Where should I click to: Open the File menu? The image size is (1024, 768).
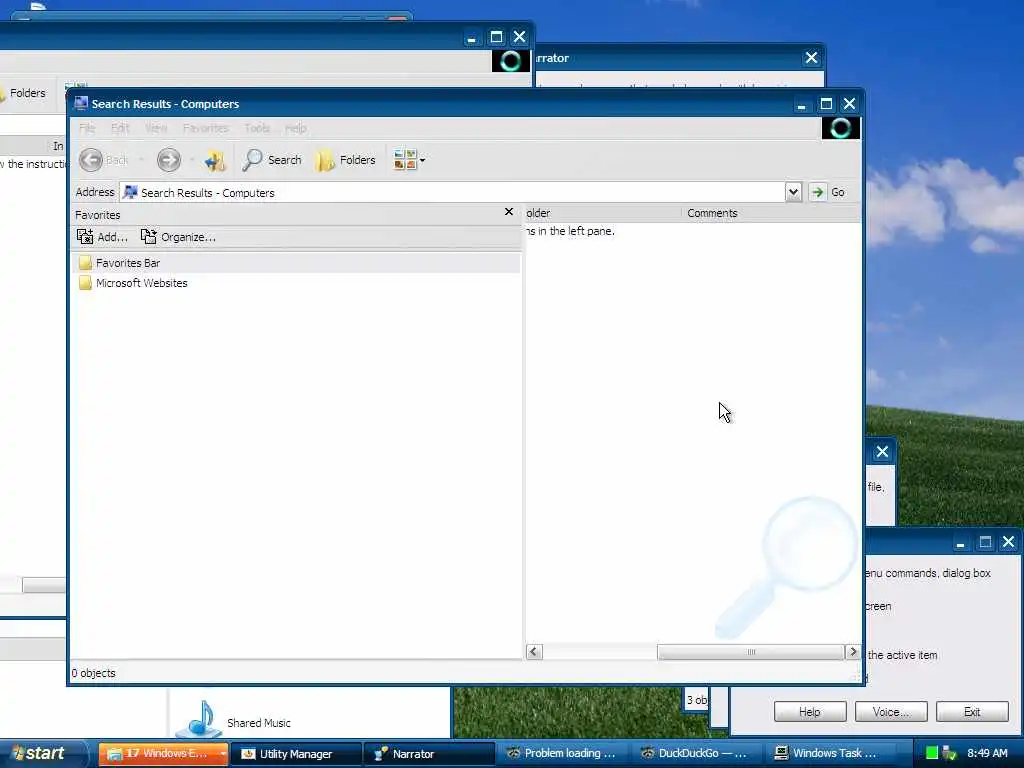point(87,128)
